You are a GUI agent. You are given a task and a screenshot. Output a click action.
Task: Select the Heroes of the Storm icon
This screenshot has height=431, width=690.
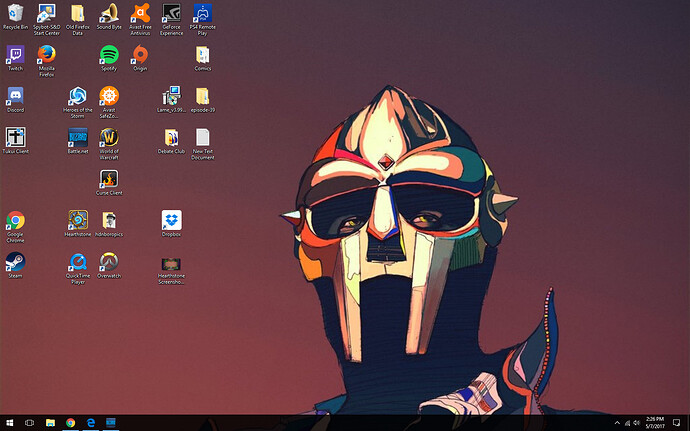coord(77,97)
